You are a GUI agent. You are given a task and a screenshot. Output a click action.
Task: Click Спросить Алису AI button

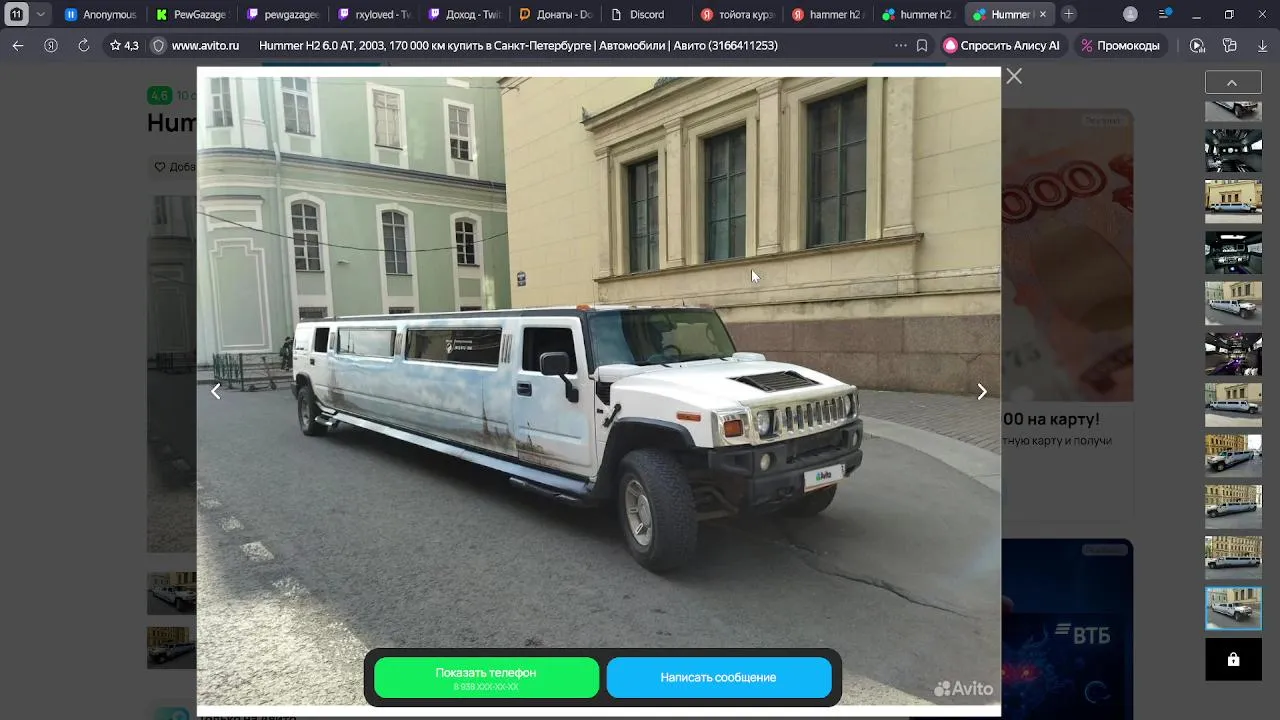click(x=1002, y=46)
